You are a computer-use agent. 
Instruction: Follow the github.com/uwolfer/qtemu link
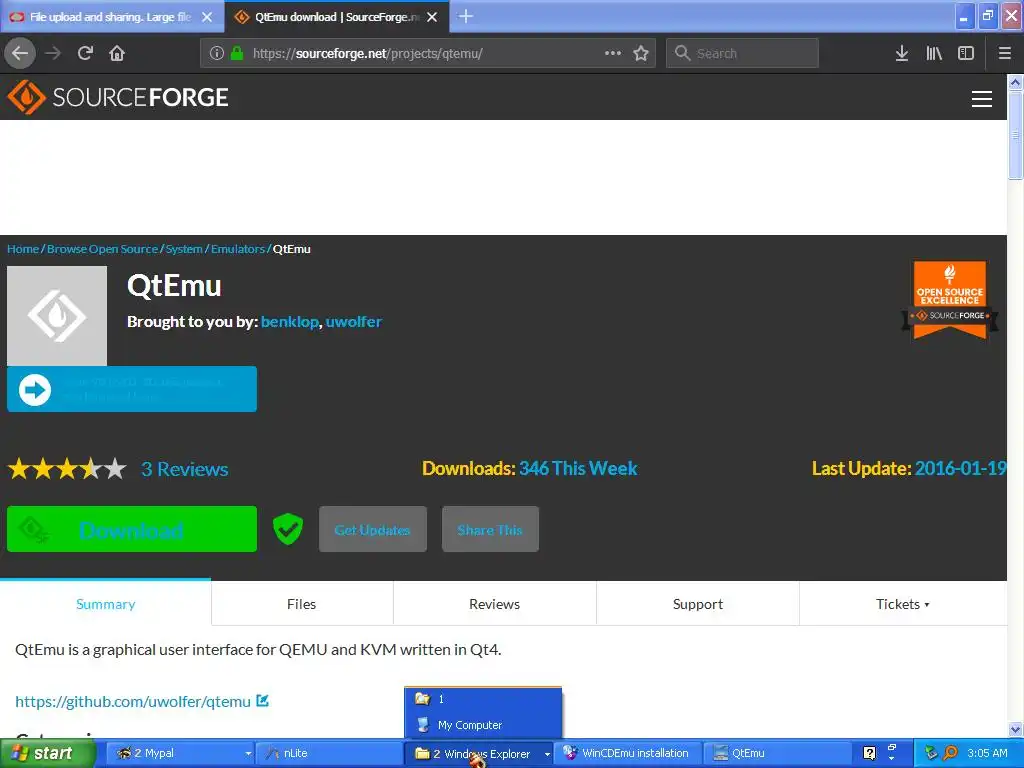tap(133, 701)
